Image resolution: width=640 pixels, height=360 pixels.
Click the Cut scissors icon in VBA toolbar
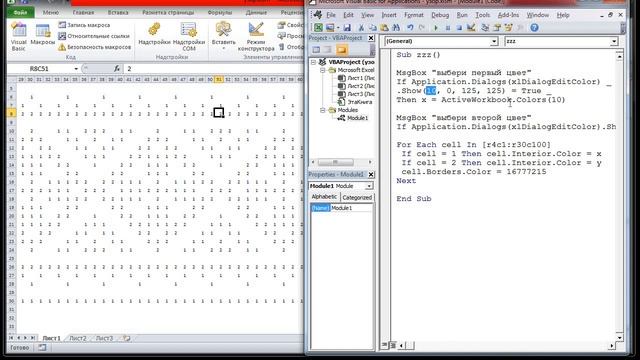tap(361, 28)
